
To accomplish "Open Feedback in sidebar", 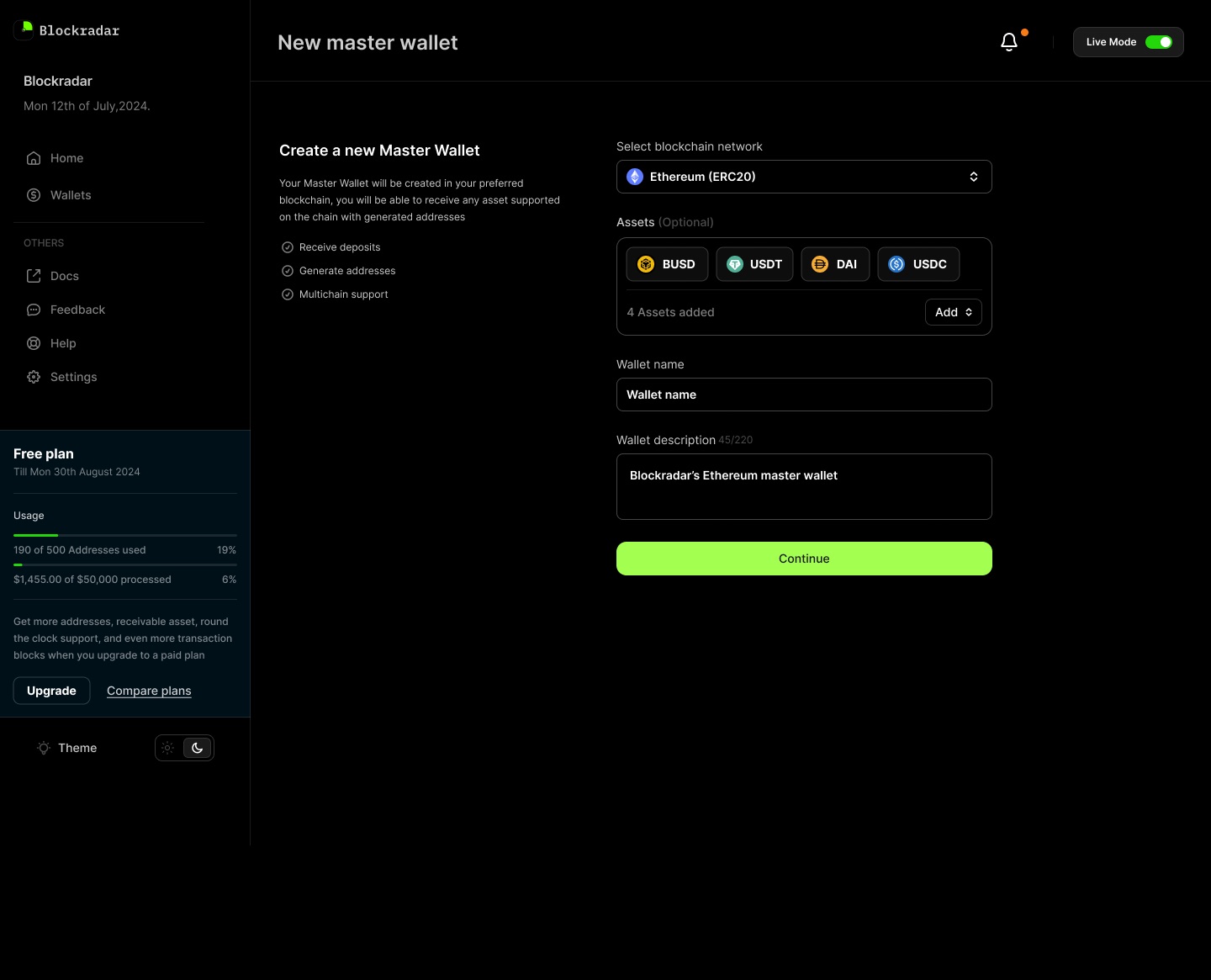I will click(66, 310).
